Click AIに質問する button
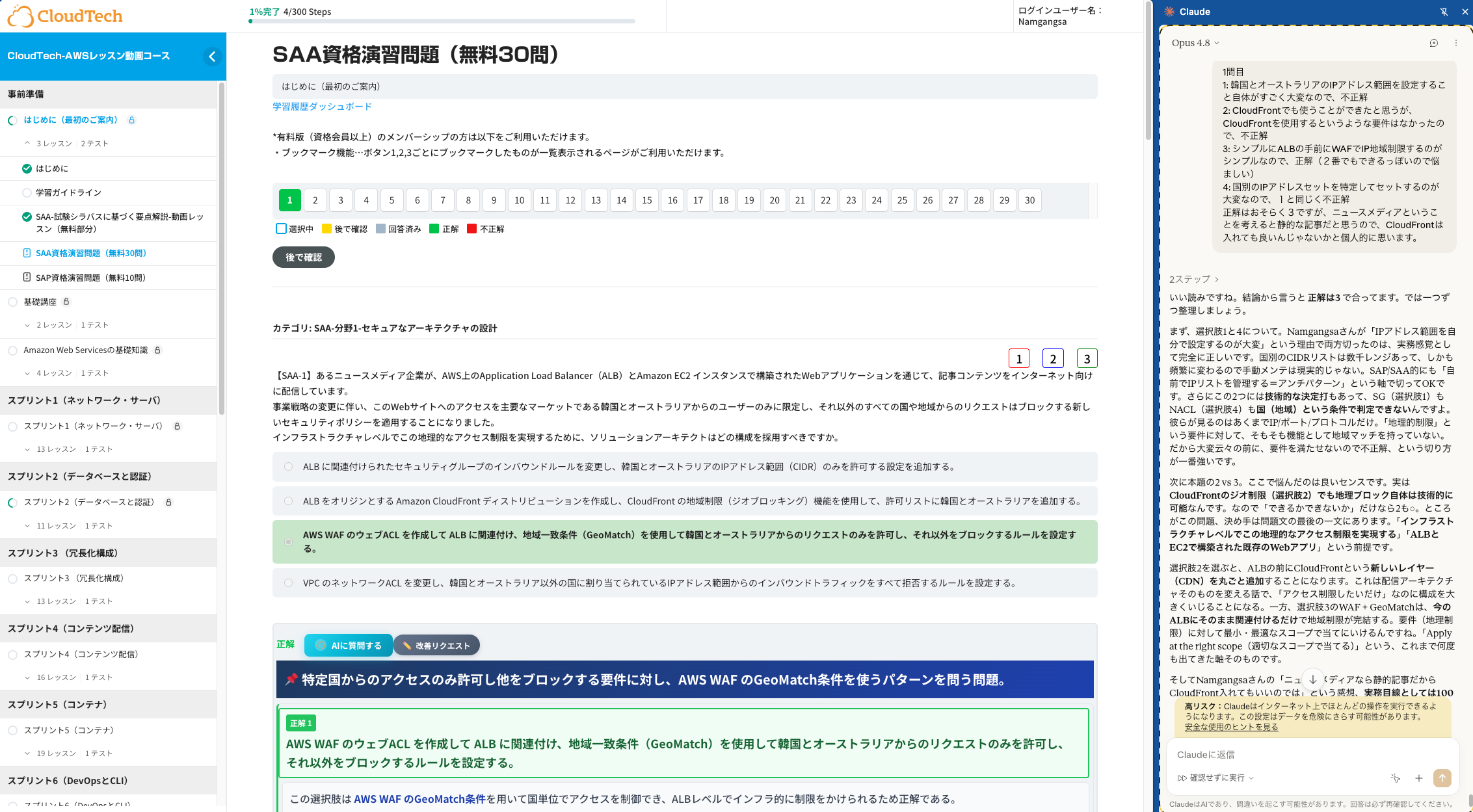This screenshot has width=1473, height=812. click(349, 646)
